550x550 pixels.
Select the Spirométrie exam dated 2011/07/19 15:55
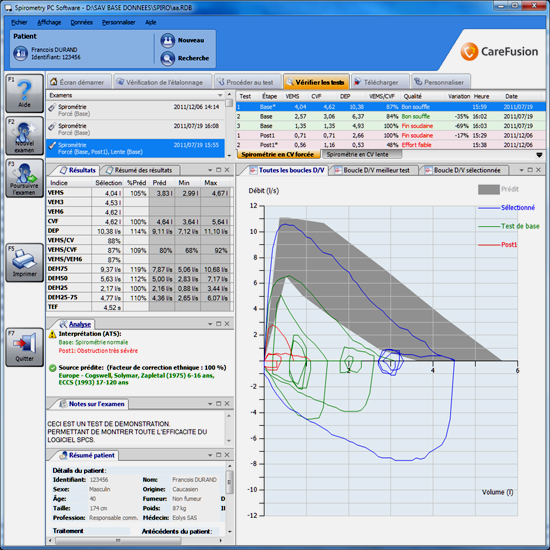pos(135,148)
